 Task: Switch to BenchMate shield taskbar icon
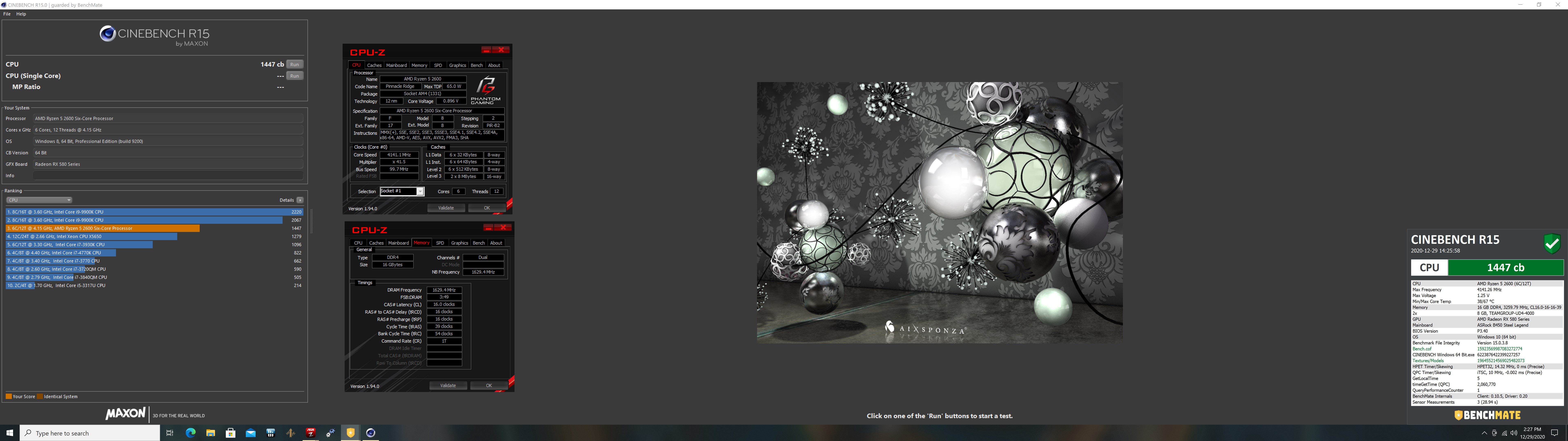tap(351, 433)
